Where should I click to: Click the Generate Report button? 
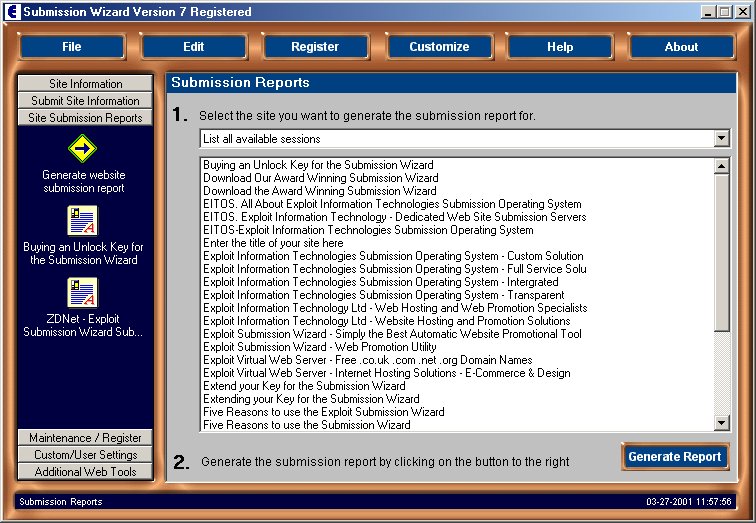[x=675, y=456]
